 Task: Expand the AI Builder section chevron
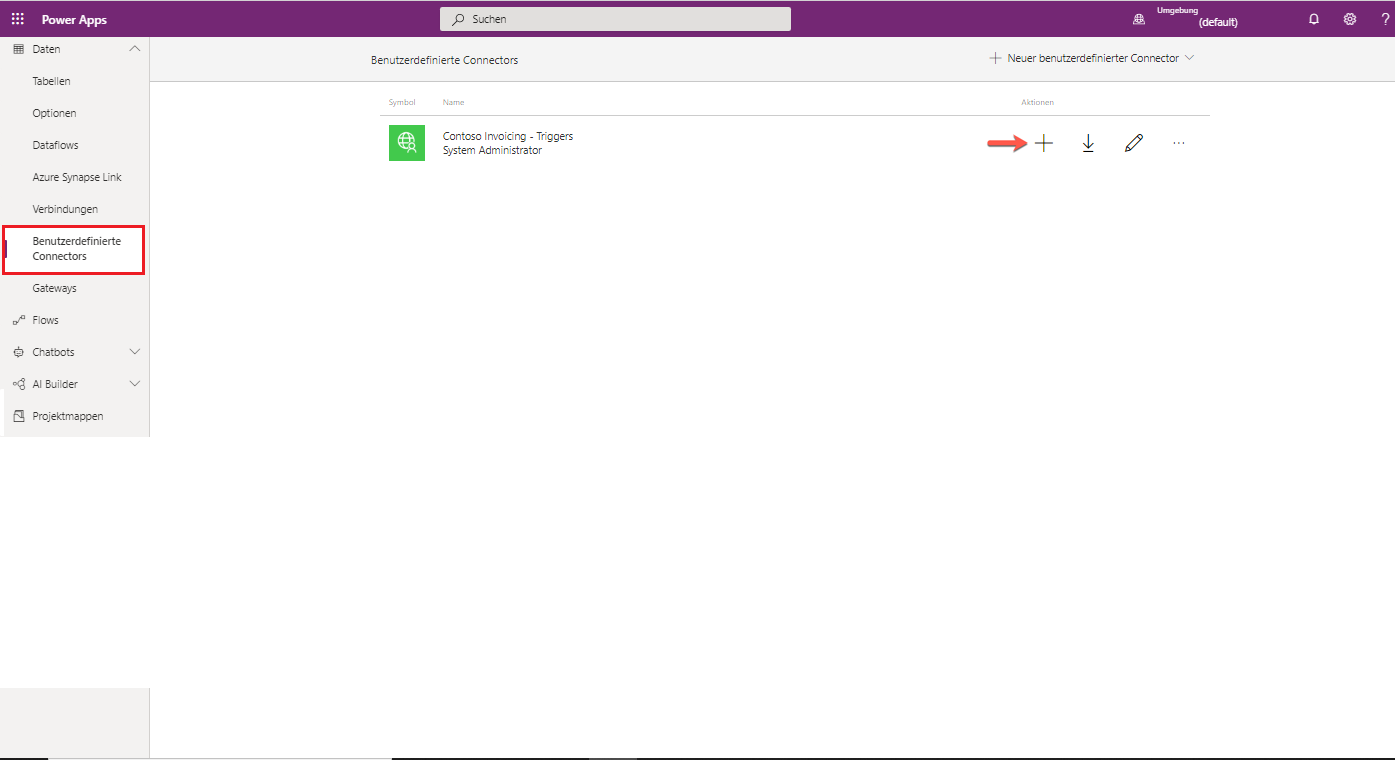click(x=135, y=384)
